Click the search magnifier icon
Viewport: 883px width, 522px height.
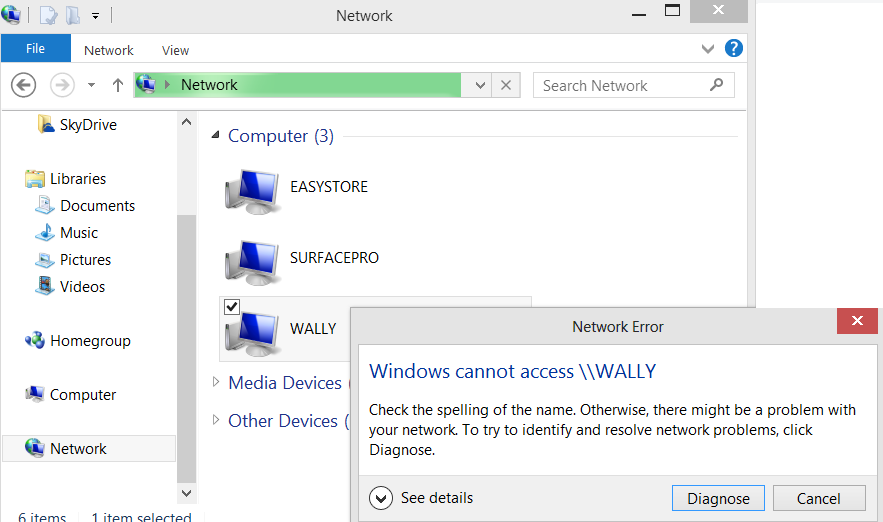pos(716,85)
